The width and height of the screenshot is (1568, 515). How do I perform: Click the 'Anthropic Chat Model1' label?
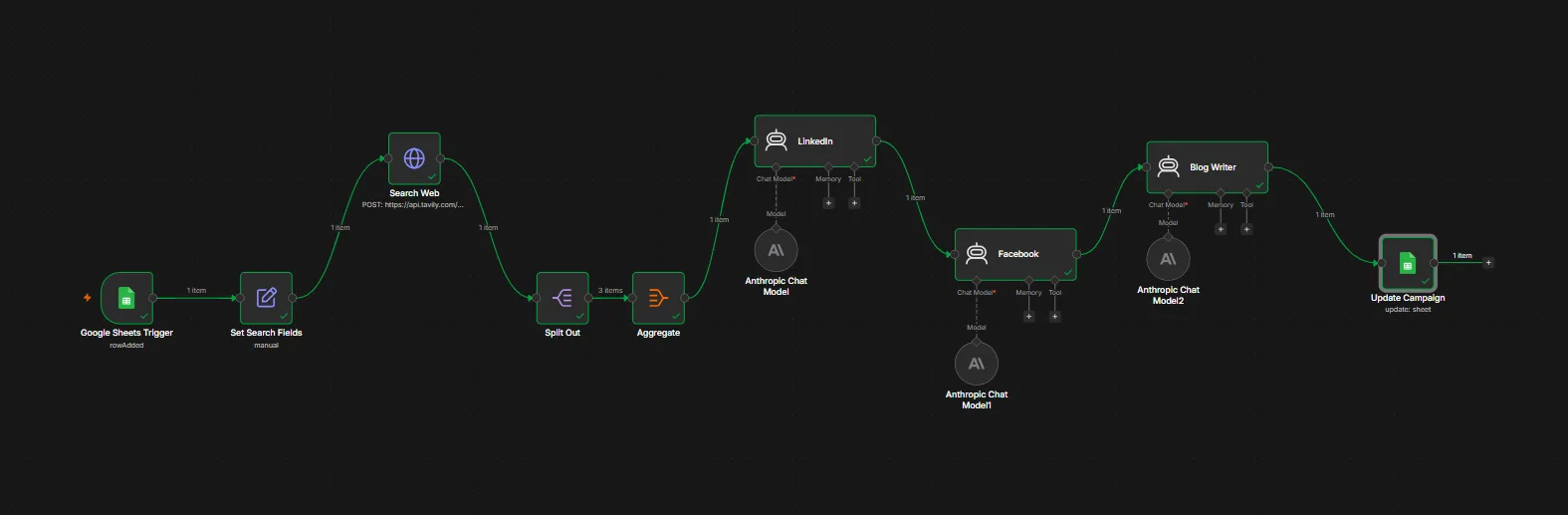pos(977,399)
